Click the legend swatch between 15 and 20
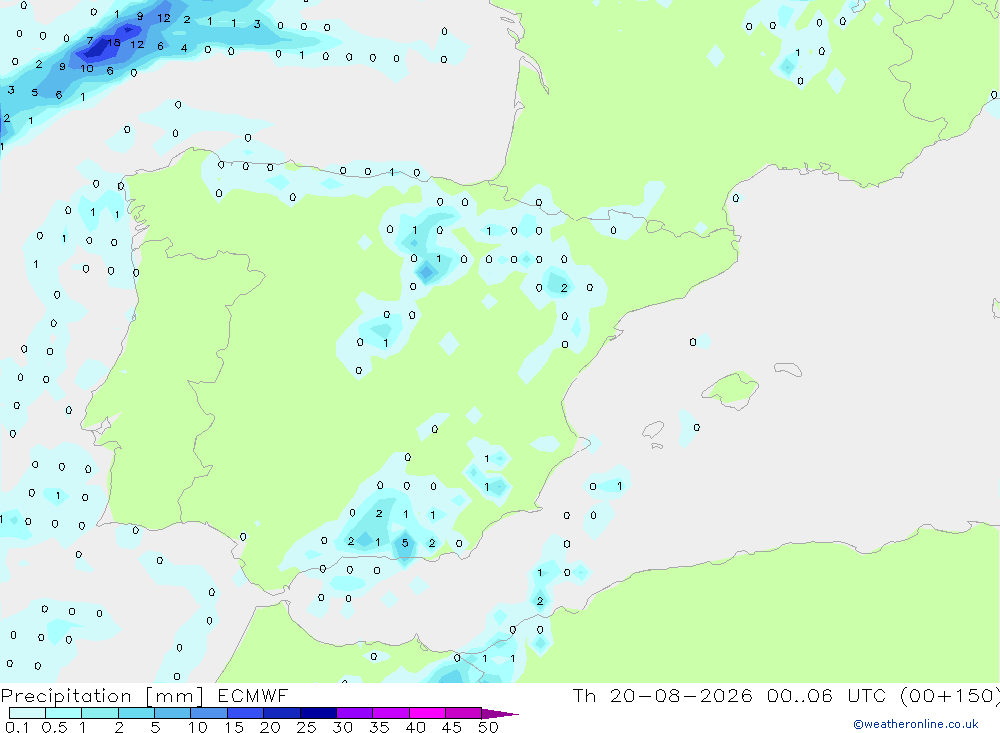 coord(246,713)
